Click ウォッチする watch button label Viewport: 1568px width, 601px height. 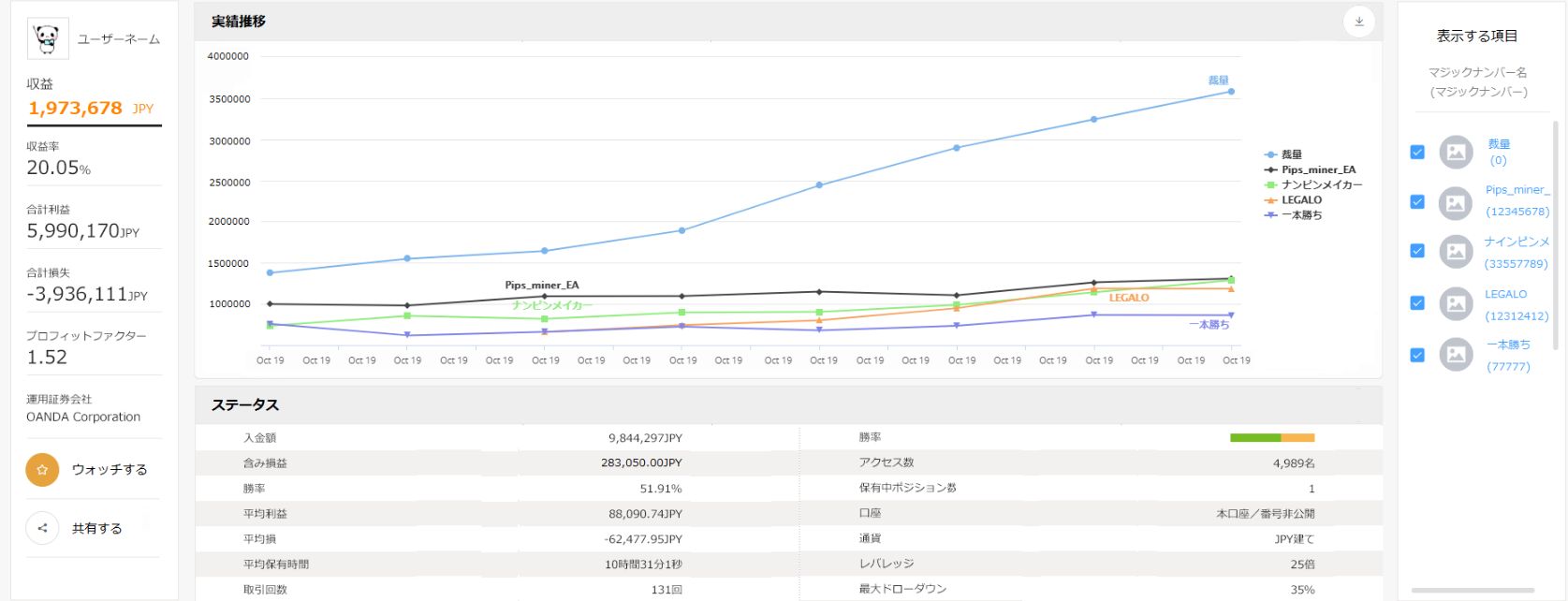110,470
